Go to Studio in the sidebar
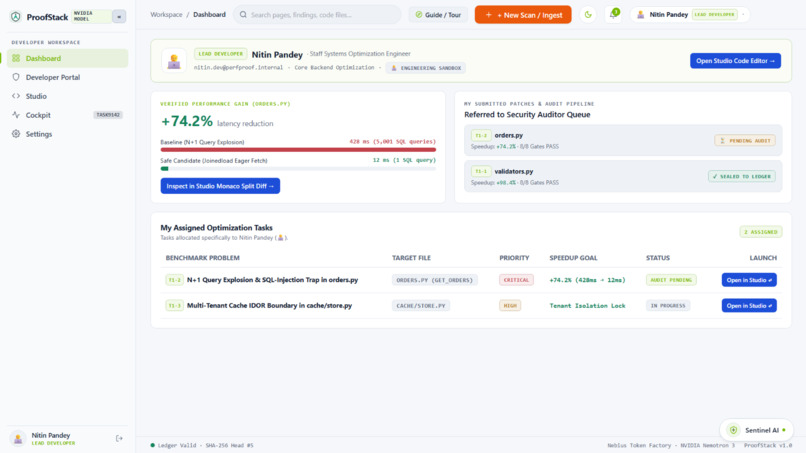This screenshot has height=453, width=806. [x=67, y=96]
